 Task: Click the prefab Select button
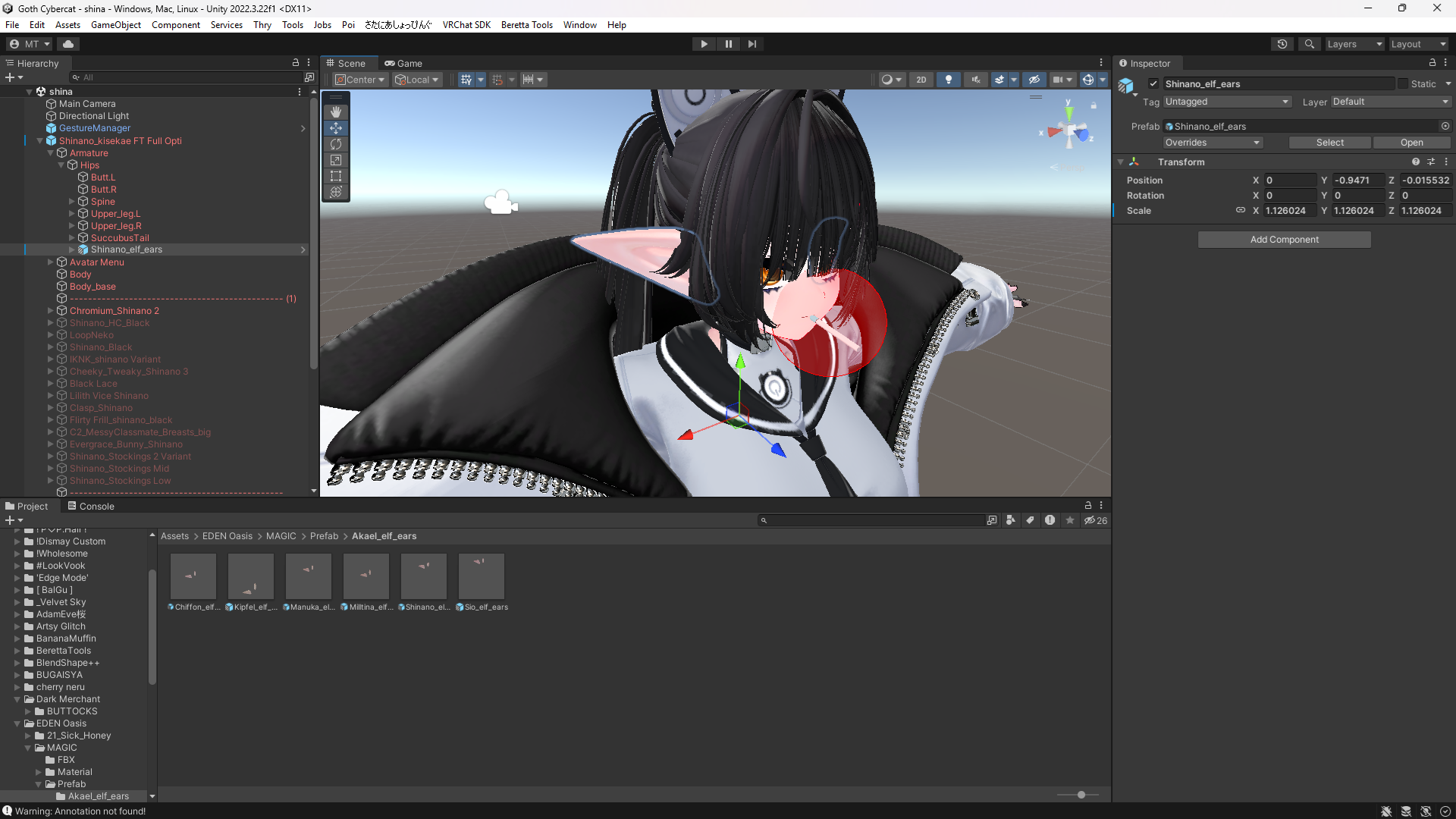coord(1329,143)
